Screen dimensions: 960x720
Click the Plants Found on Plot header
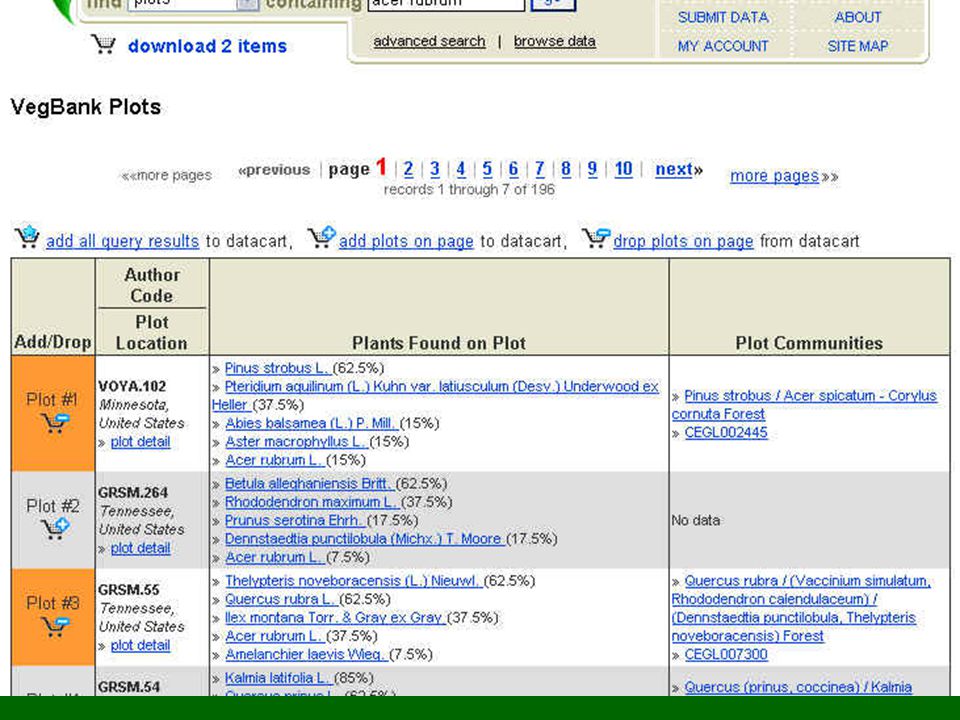click(439, 343)
